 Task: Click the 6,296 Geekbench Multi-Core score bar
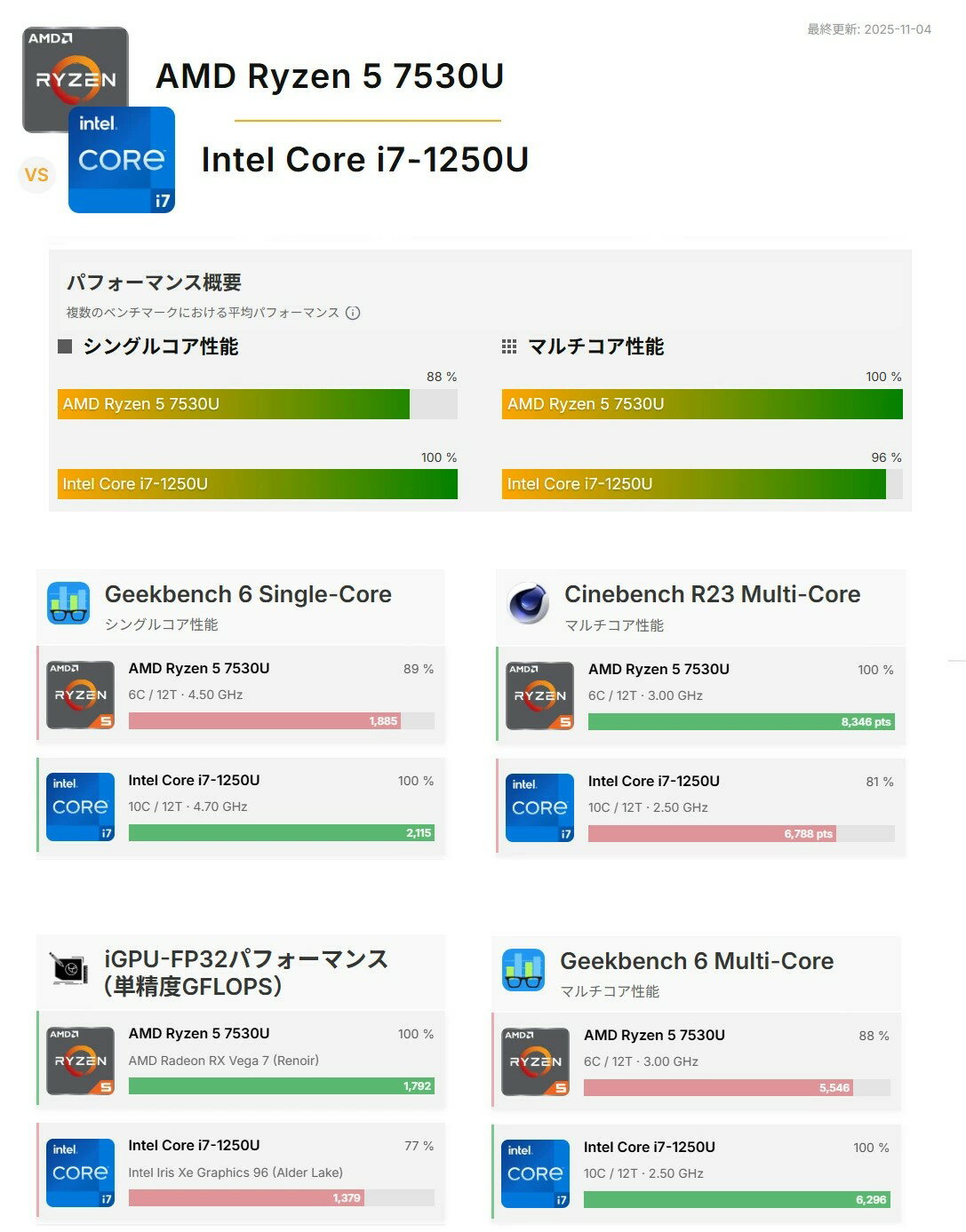(x=736, y=1199)
